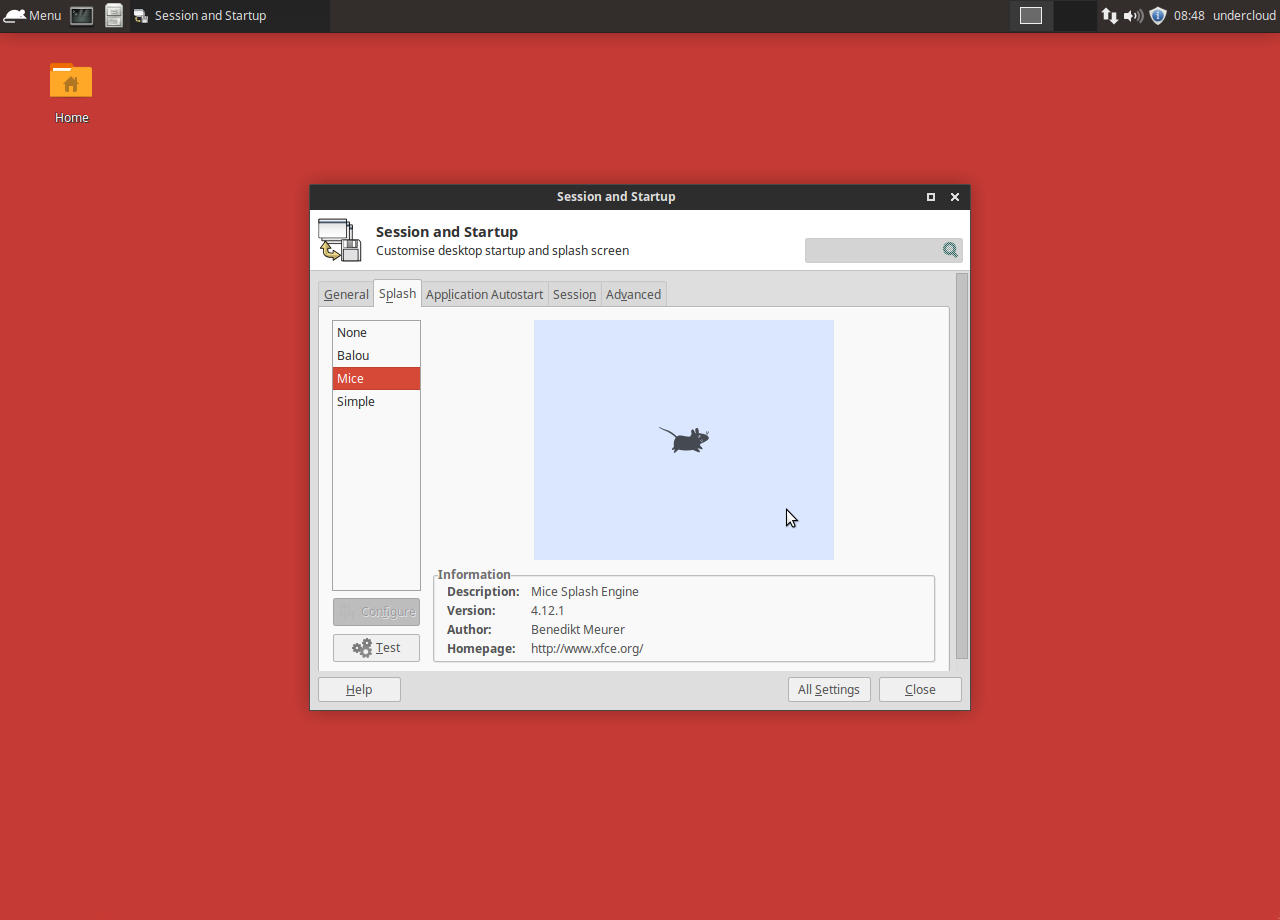Select the Splash tab
This screenshot has width=1280, height=920.
[x=398, y=293]
